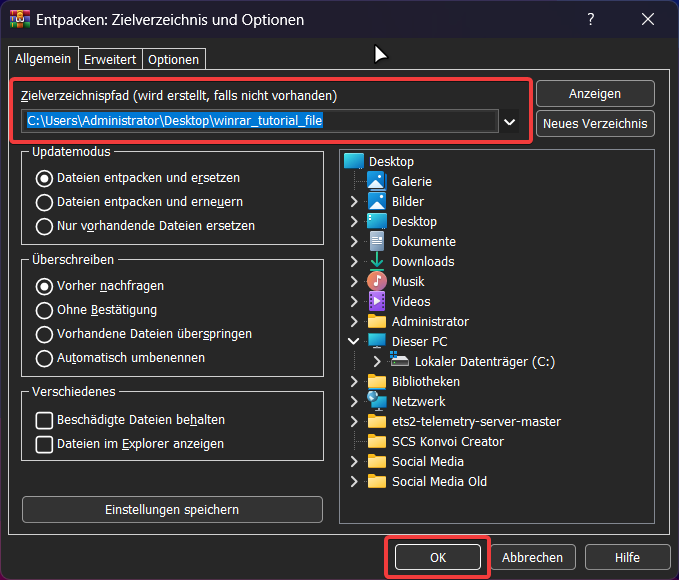Viewport: 679px width, 580px height.
Task: Select the Videos icon in tree
Action: 376,301
